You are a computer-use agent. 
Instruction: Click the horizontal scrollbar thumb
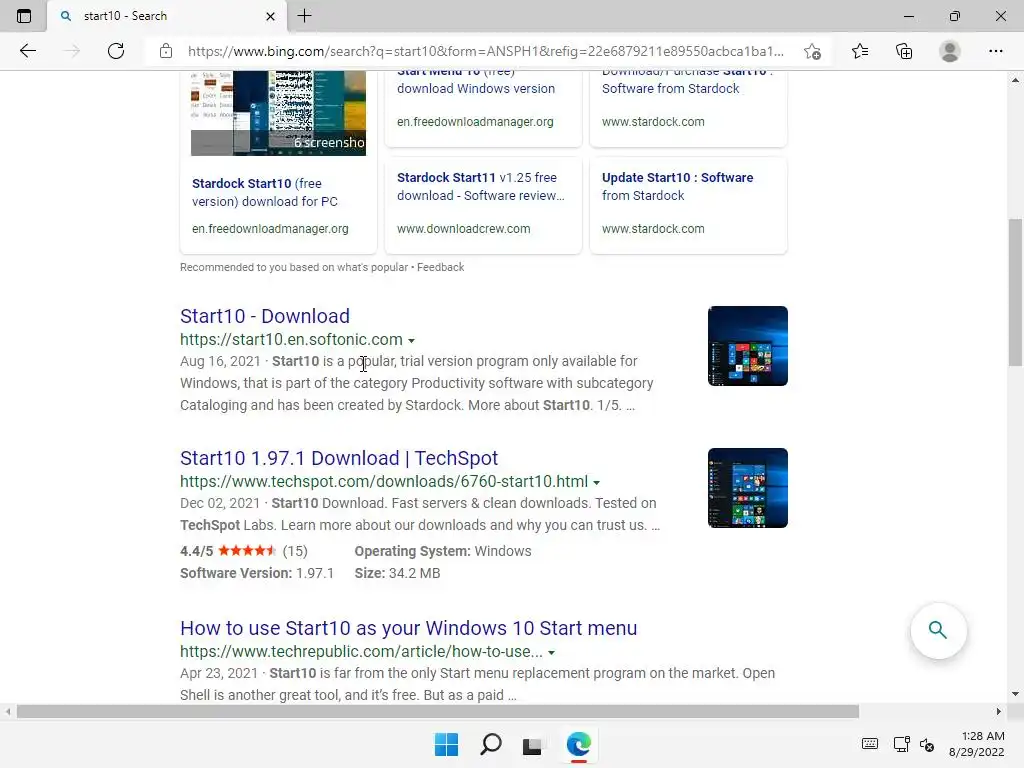point(438,711)
